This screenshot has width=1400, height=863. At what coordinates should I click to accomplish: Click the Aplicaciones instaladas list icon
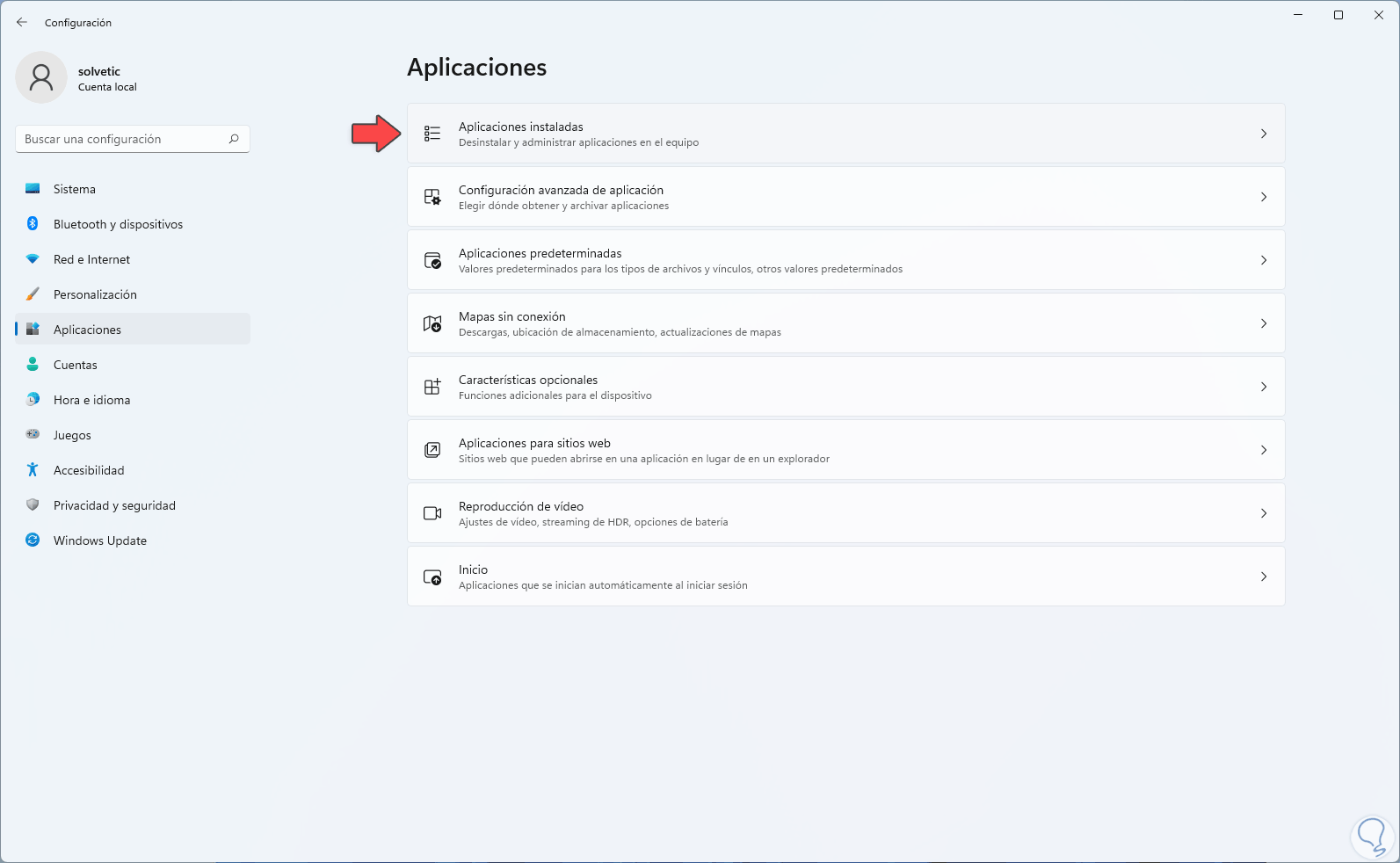432,134
